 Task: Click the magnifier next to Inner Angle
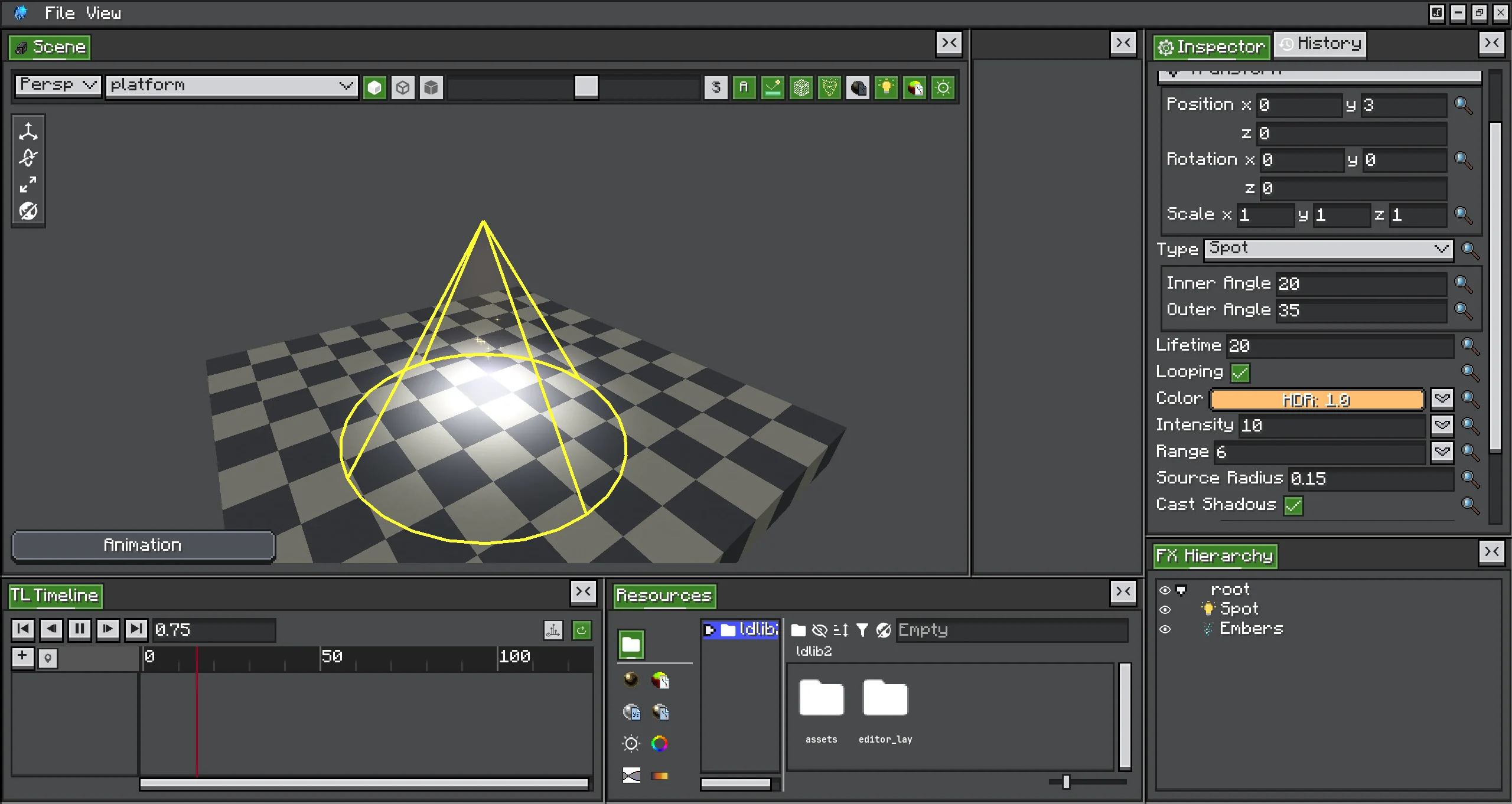pos(1464,284)
